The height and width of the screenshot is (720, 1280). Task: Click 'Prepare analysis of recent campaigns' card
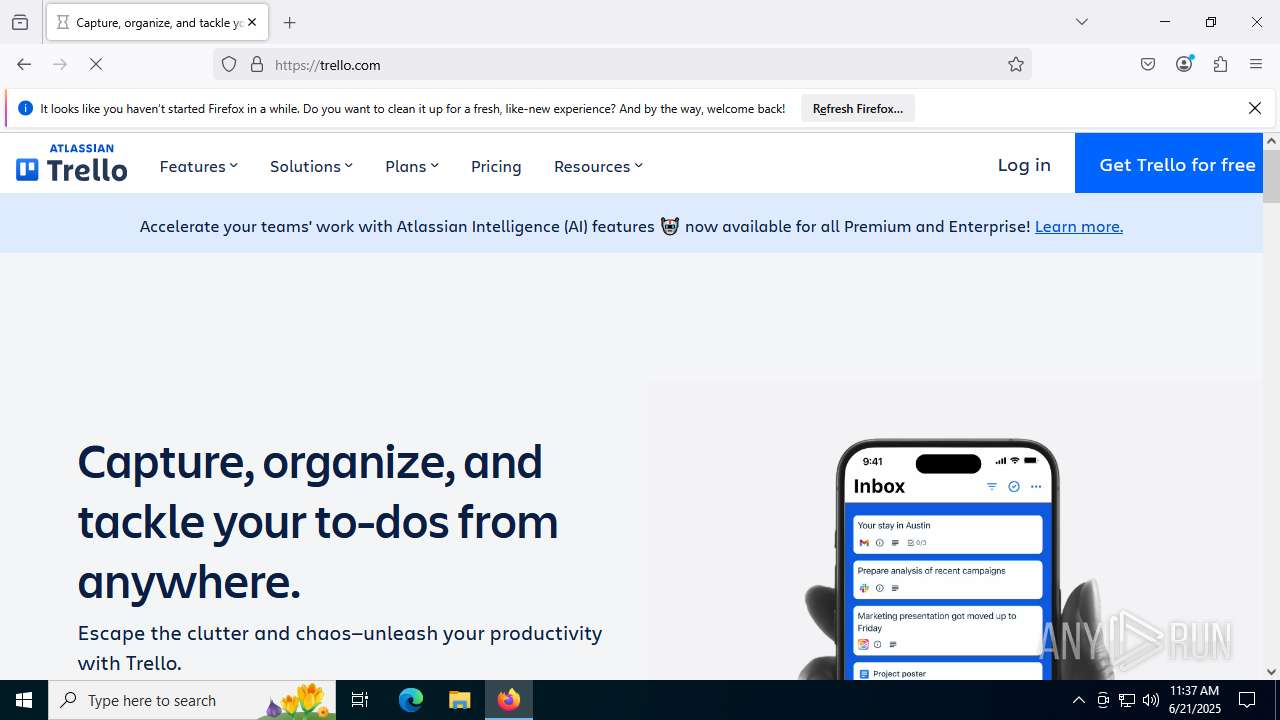948,579
